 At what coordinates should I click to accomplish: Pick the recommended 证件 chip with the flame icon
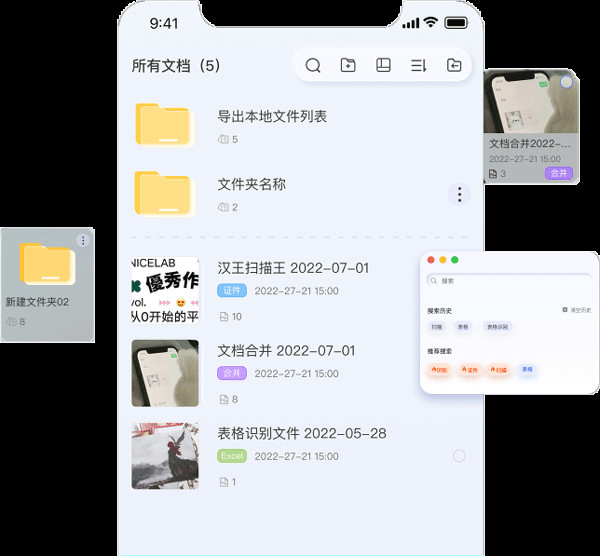click(470, 370)
